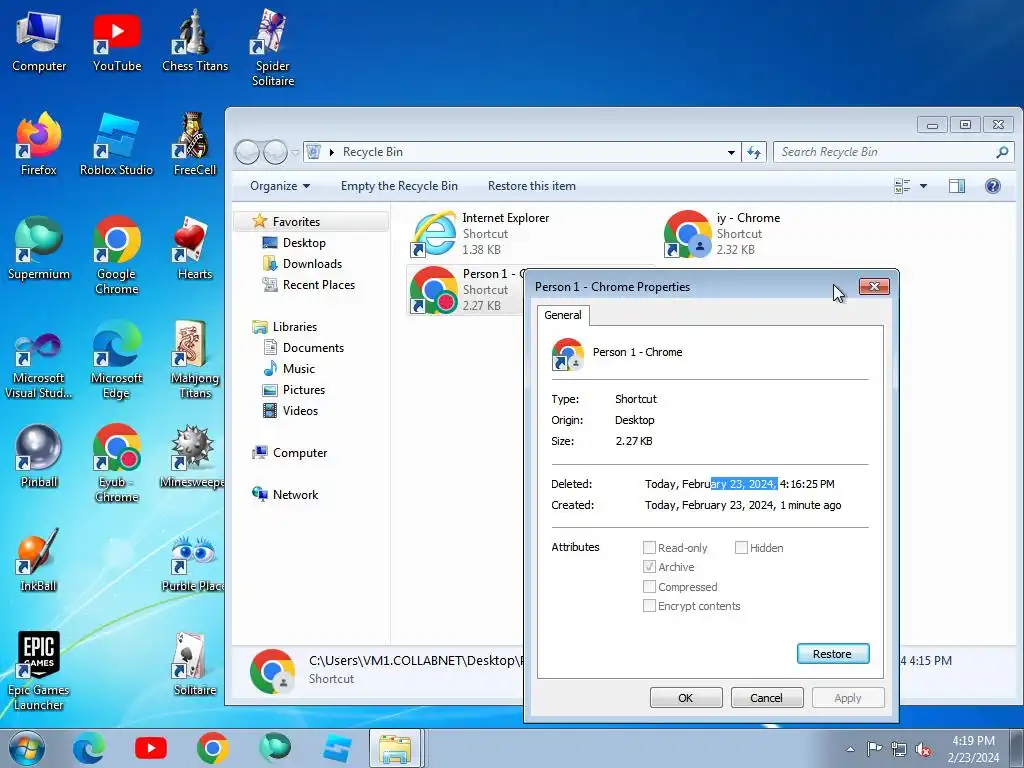Select the Epic Games Launcher desktop icon
This screenshot has width=1024, height=768.
click(x=39, y=671)
